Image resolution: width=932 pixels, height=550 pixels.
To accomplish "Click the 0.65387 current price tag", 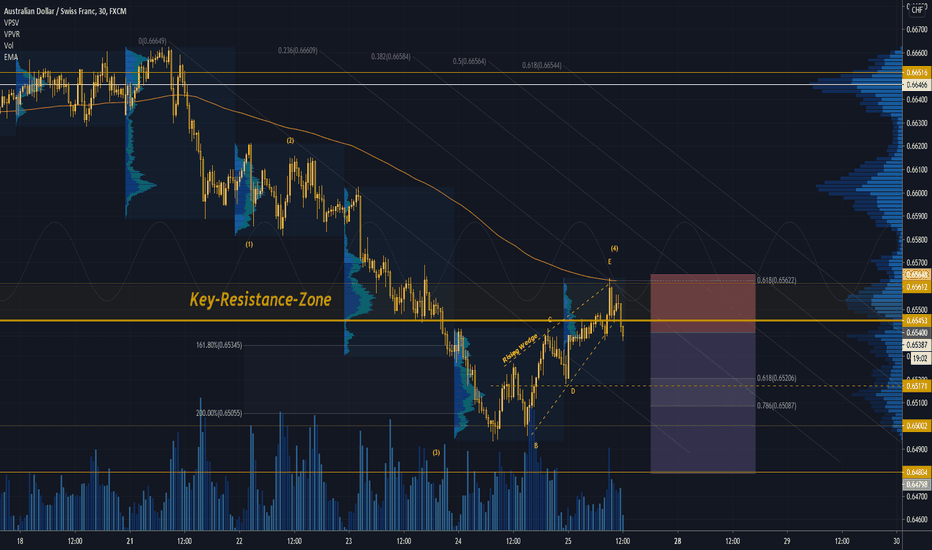I will pos(916,345).
